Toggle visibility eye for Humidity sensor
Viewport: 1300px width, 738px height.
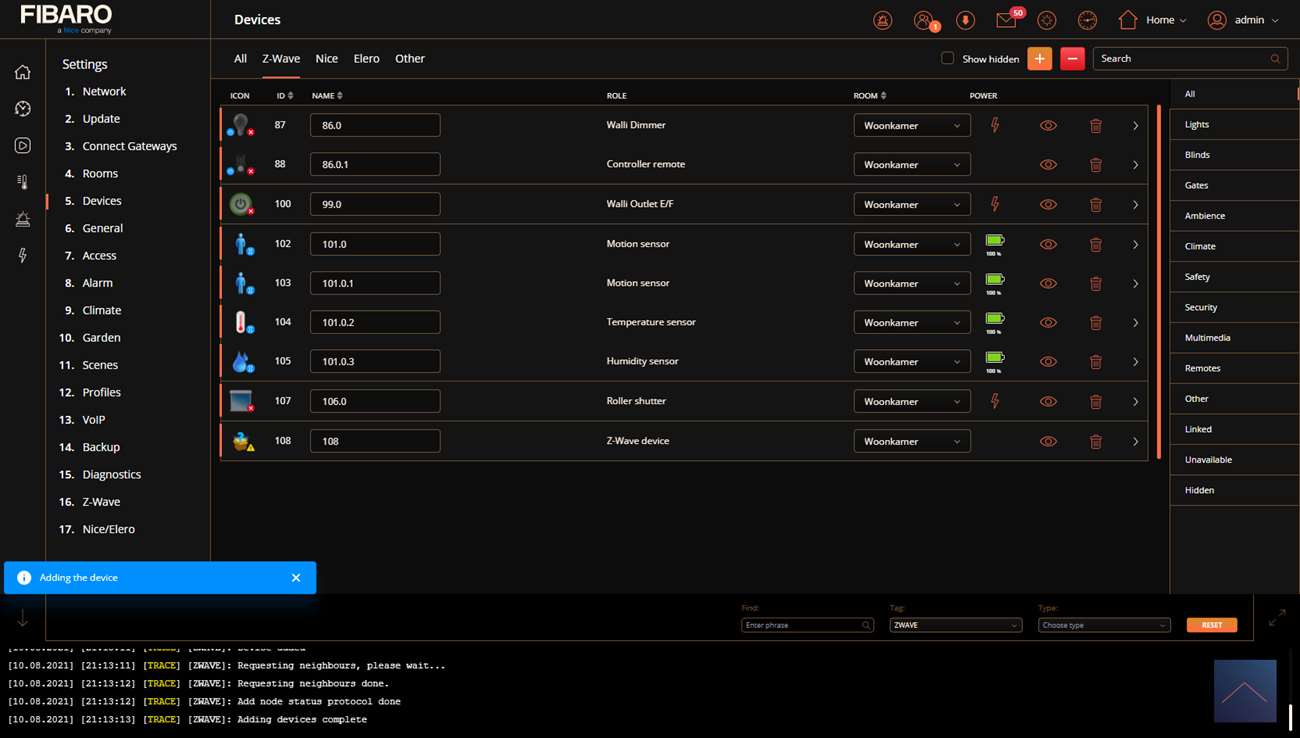[1047, 362]
